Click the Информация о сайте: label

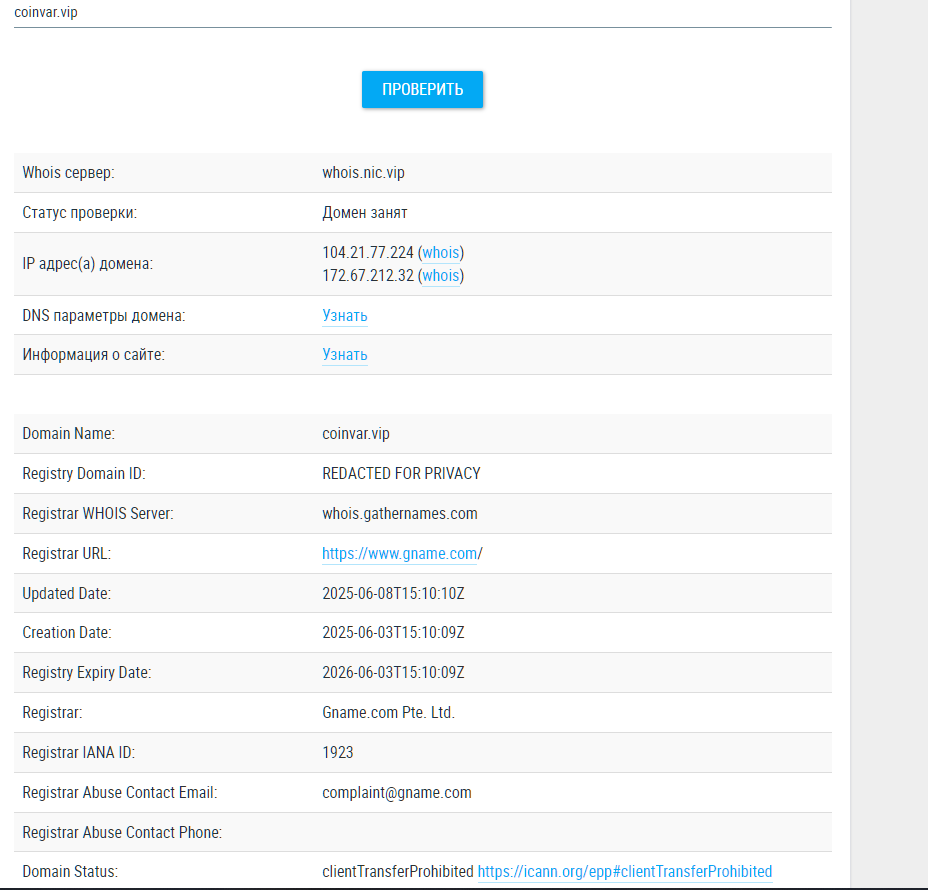click(x=94, y=355)
